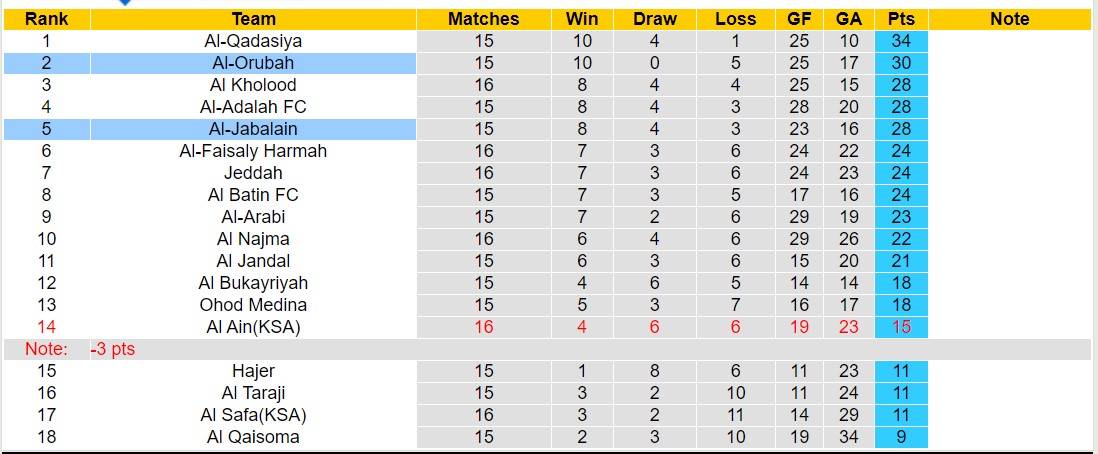This screenshot has height=454, width=1098.
Task: Open the Al Qaisoma team link
Action: [253, 437]
